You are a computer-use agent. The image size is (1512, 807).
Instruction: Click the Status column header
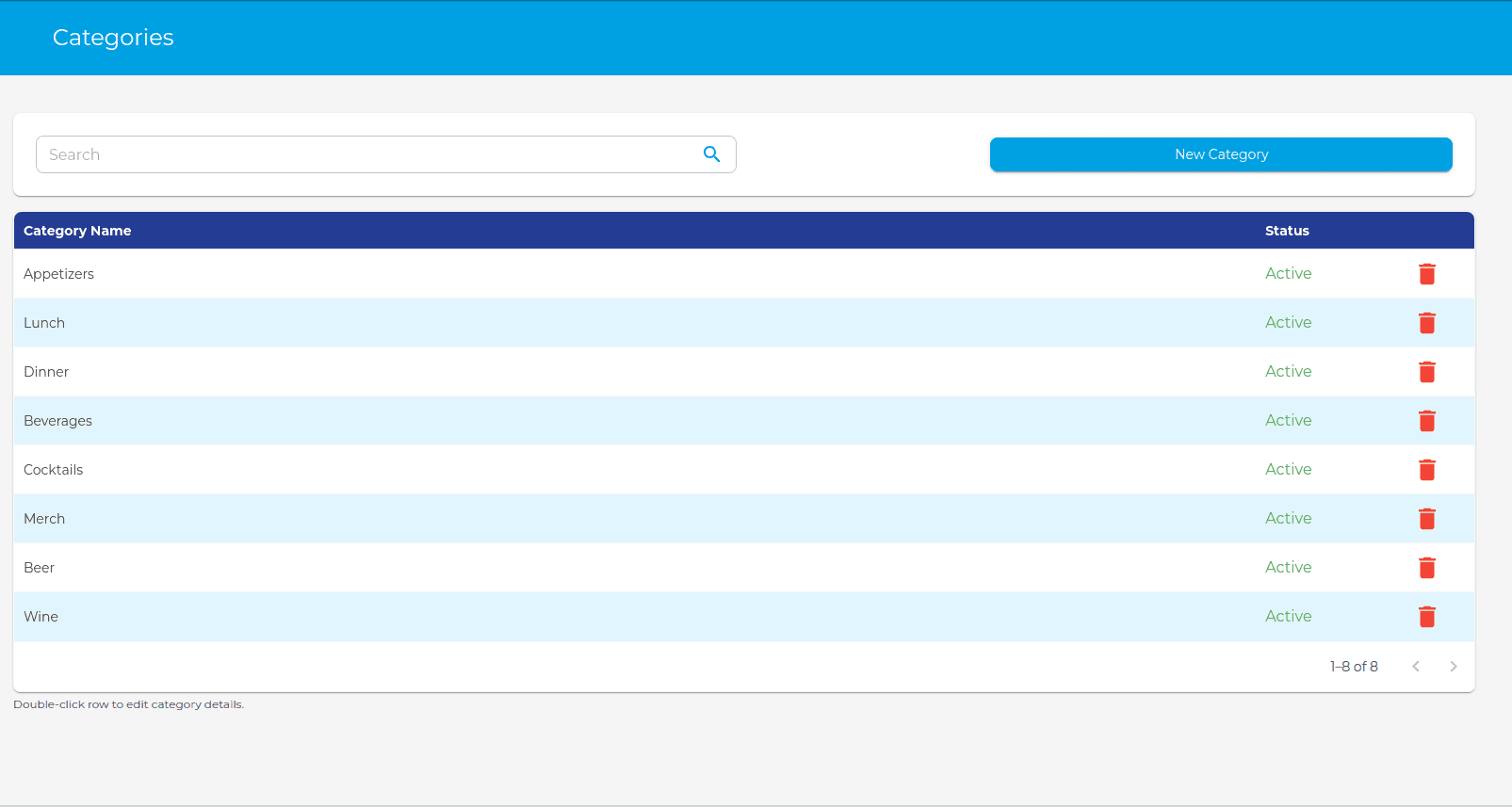1287,231
